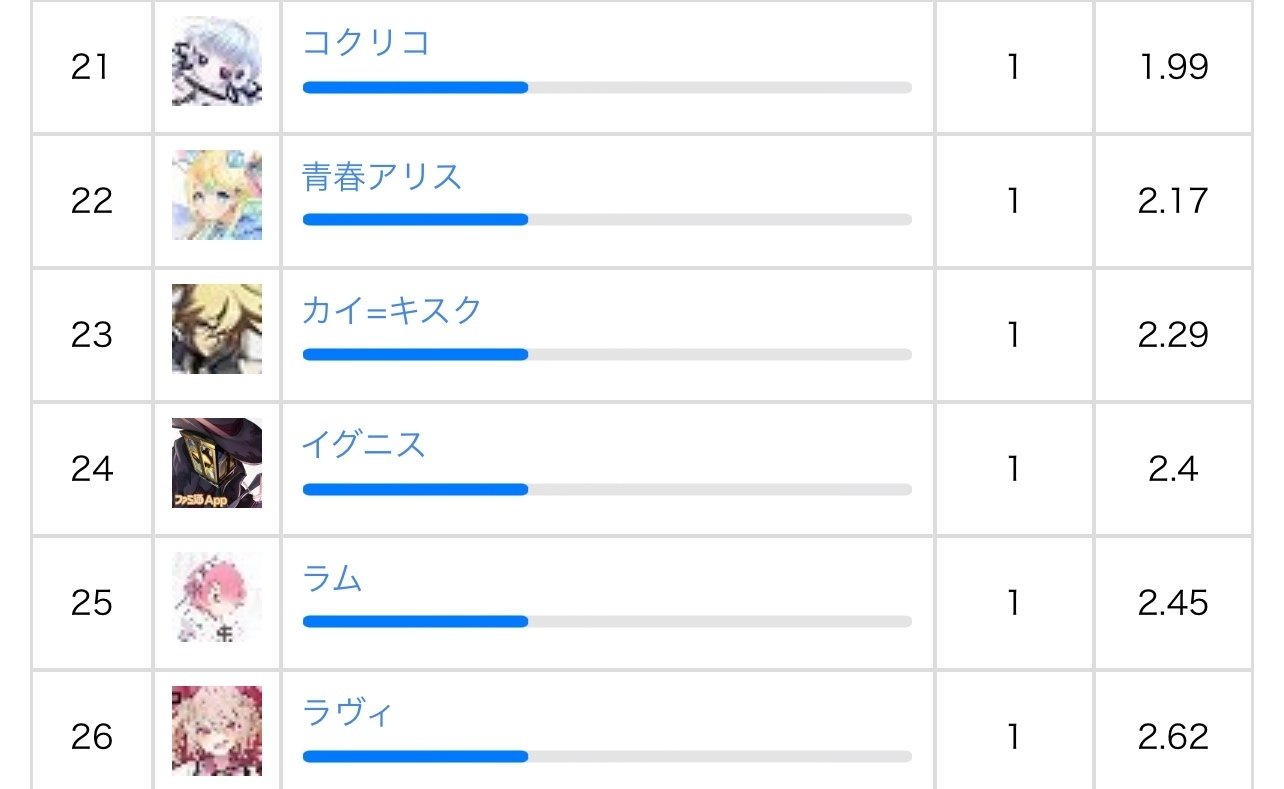Click the ラム character icon
The width and height of the screenshot is (1284, 789).
(x=217, y=597)
